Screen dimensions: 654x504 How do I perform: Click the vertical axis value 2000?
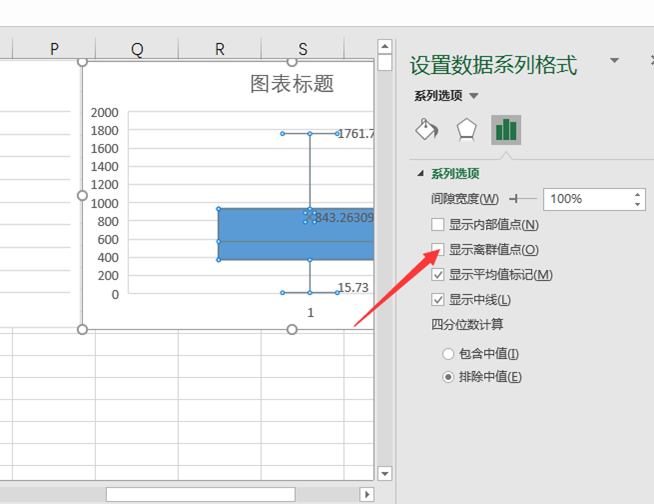[x=105, y=113]
